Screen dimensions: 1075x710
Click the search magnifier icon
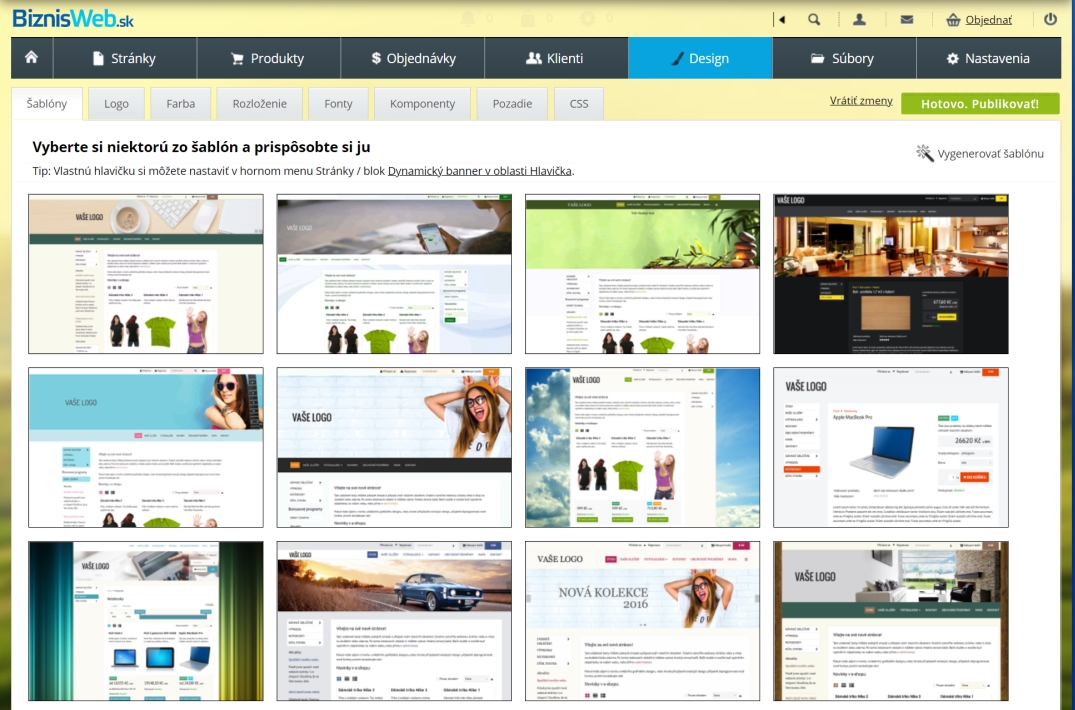[814, 19]
